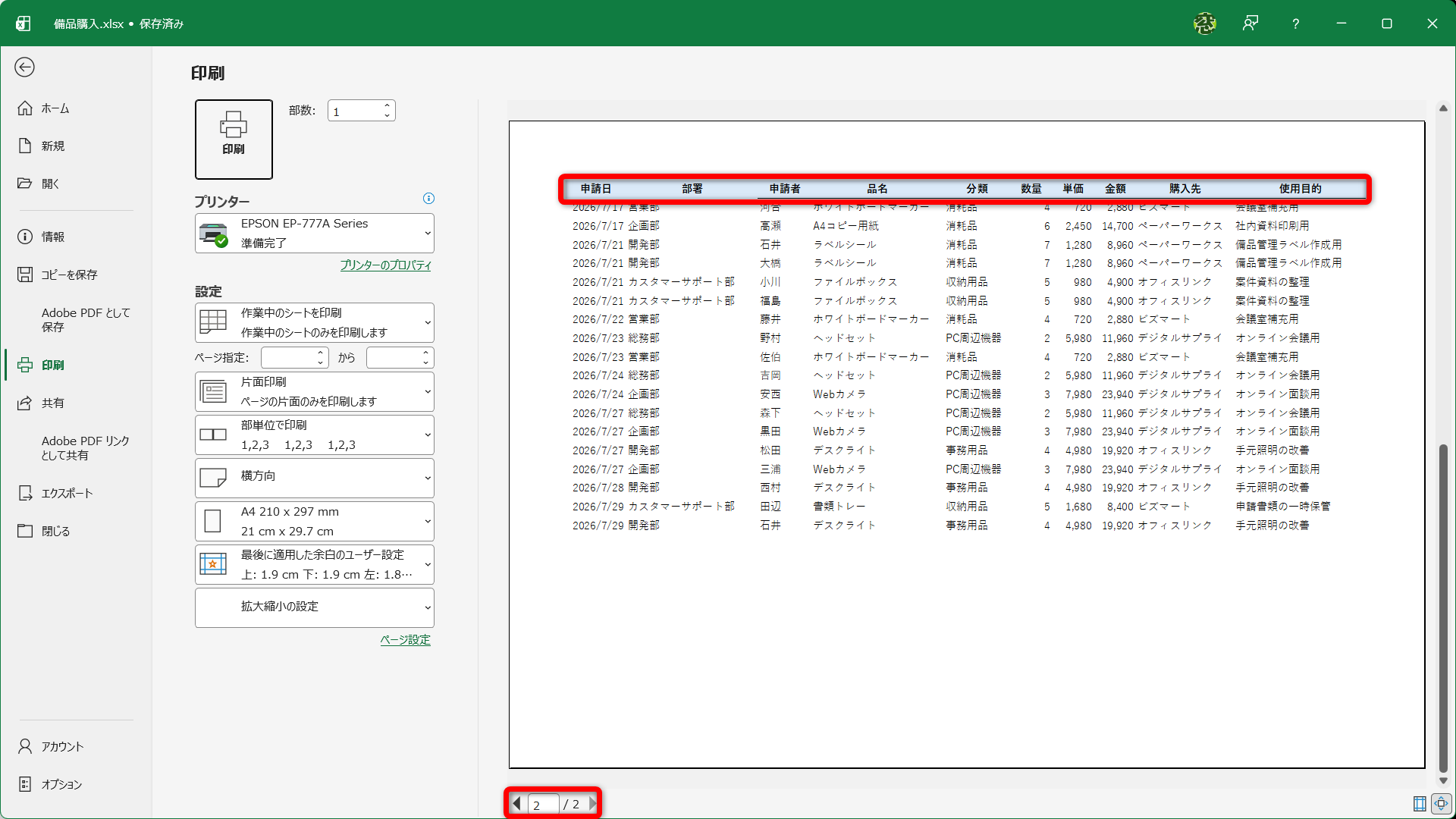Click the large 印刷 print button
The image size is (1456, 819).
234,140
